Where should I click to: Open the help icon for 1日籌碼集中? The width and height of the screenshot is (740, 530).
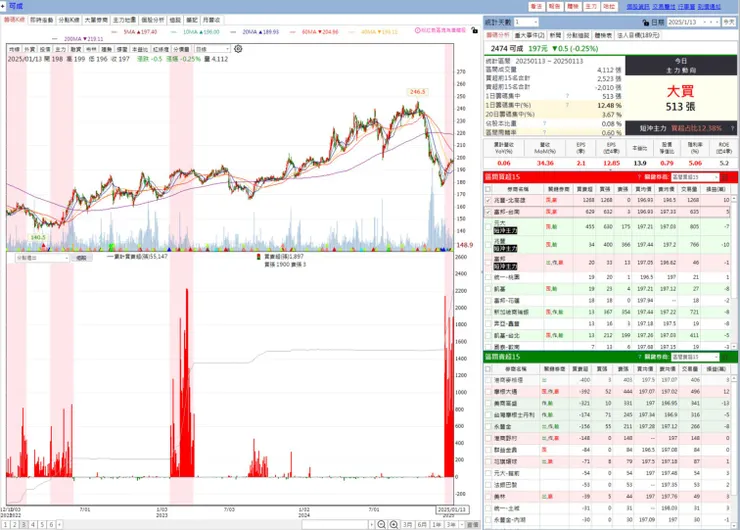tap(567, 96)
